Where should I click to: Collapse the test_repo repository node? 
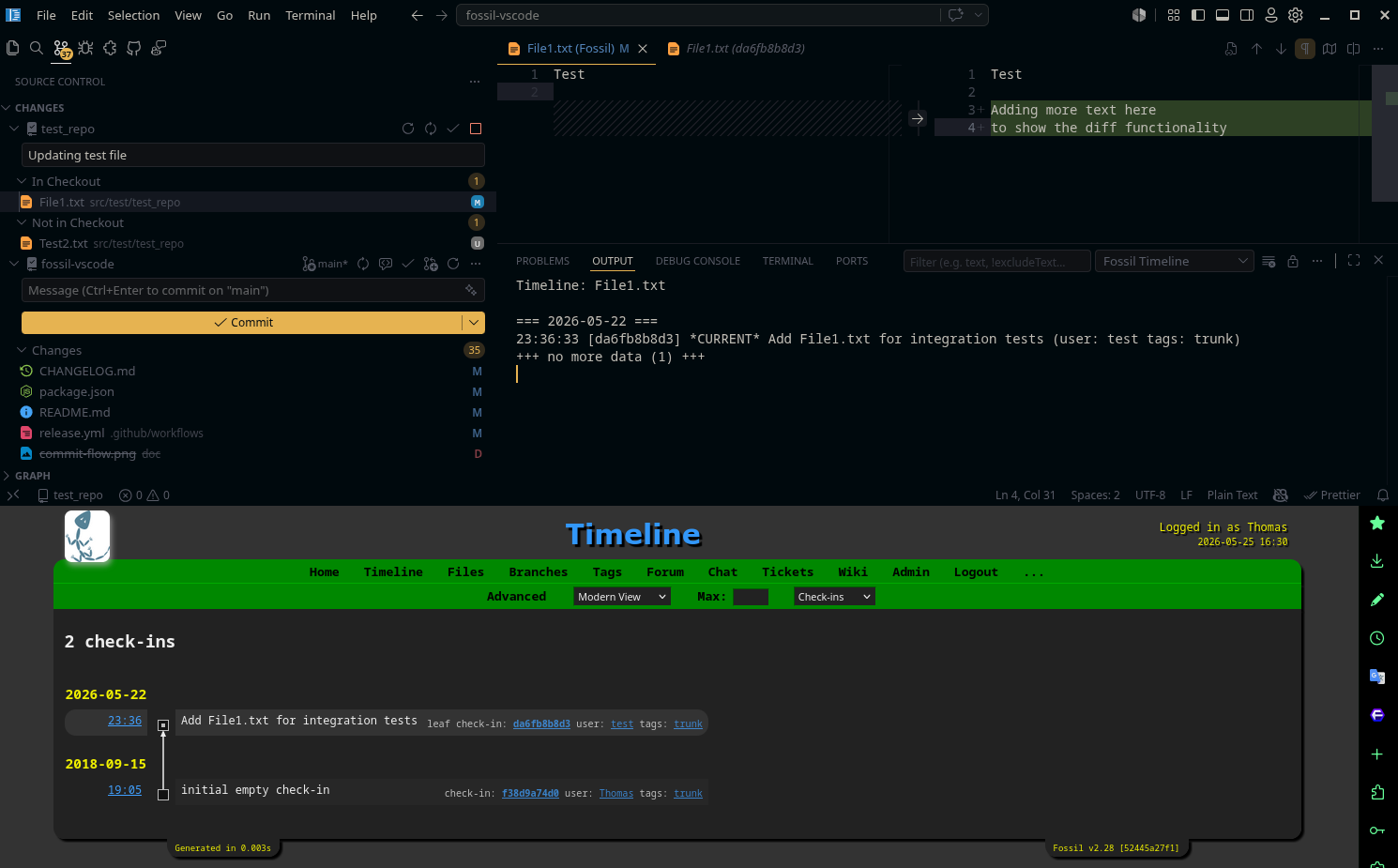point(14,129)
